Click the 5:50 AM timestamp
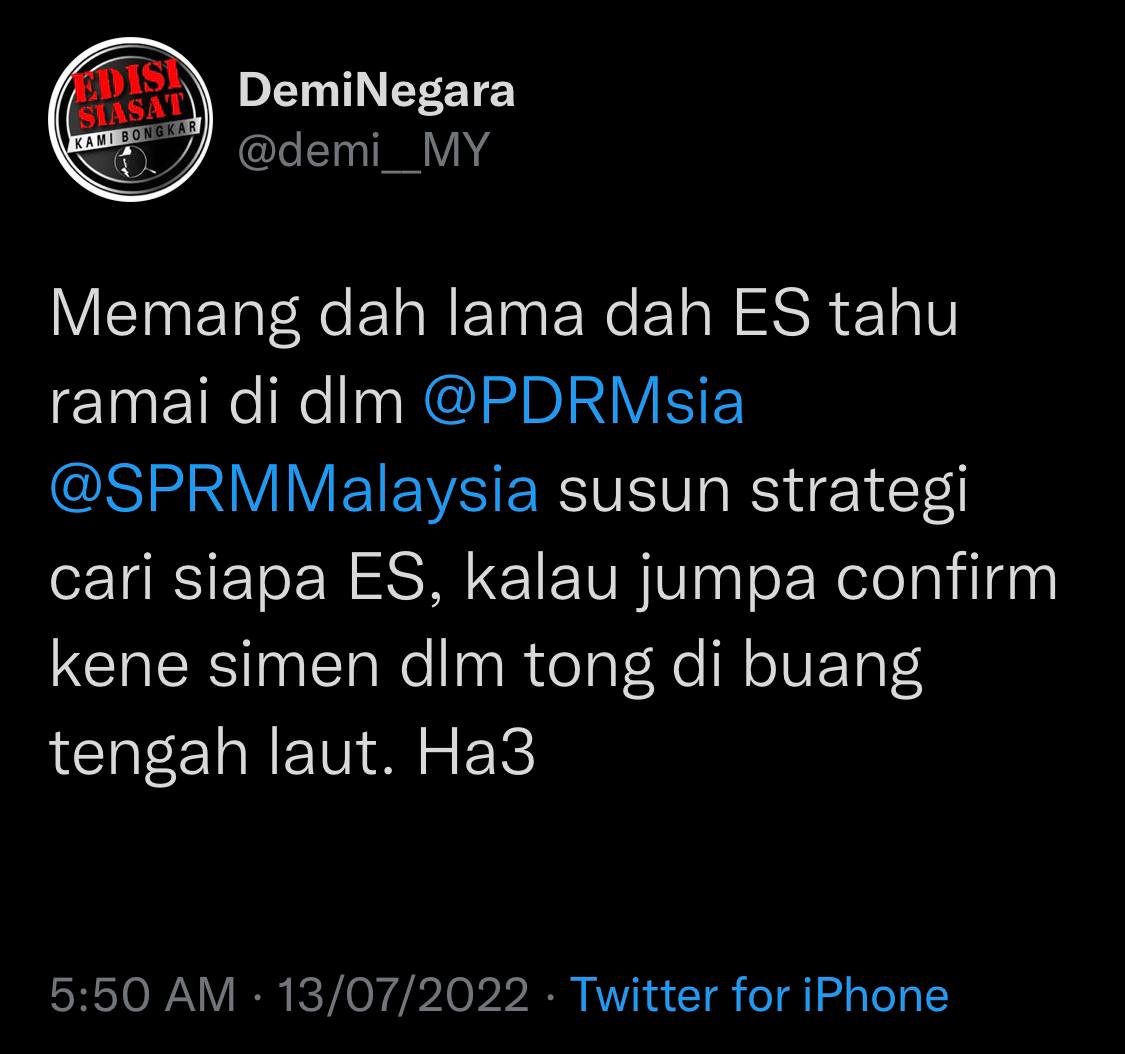Viewport: 1125px width, 1054px height. pos(143,995)
